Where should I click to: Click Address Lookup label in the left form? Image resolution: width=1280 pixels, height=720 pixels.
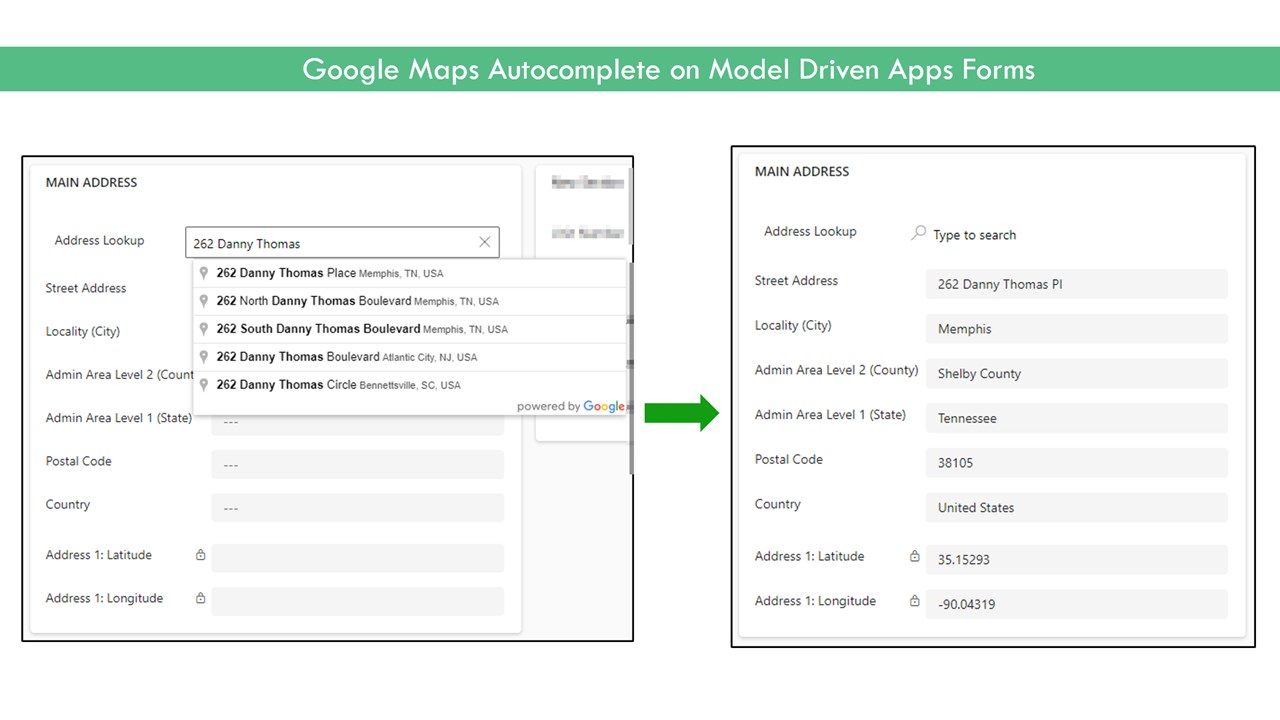[99, 240]
